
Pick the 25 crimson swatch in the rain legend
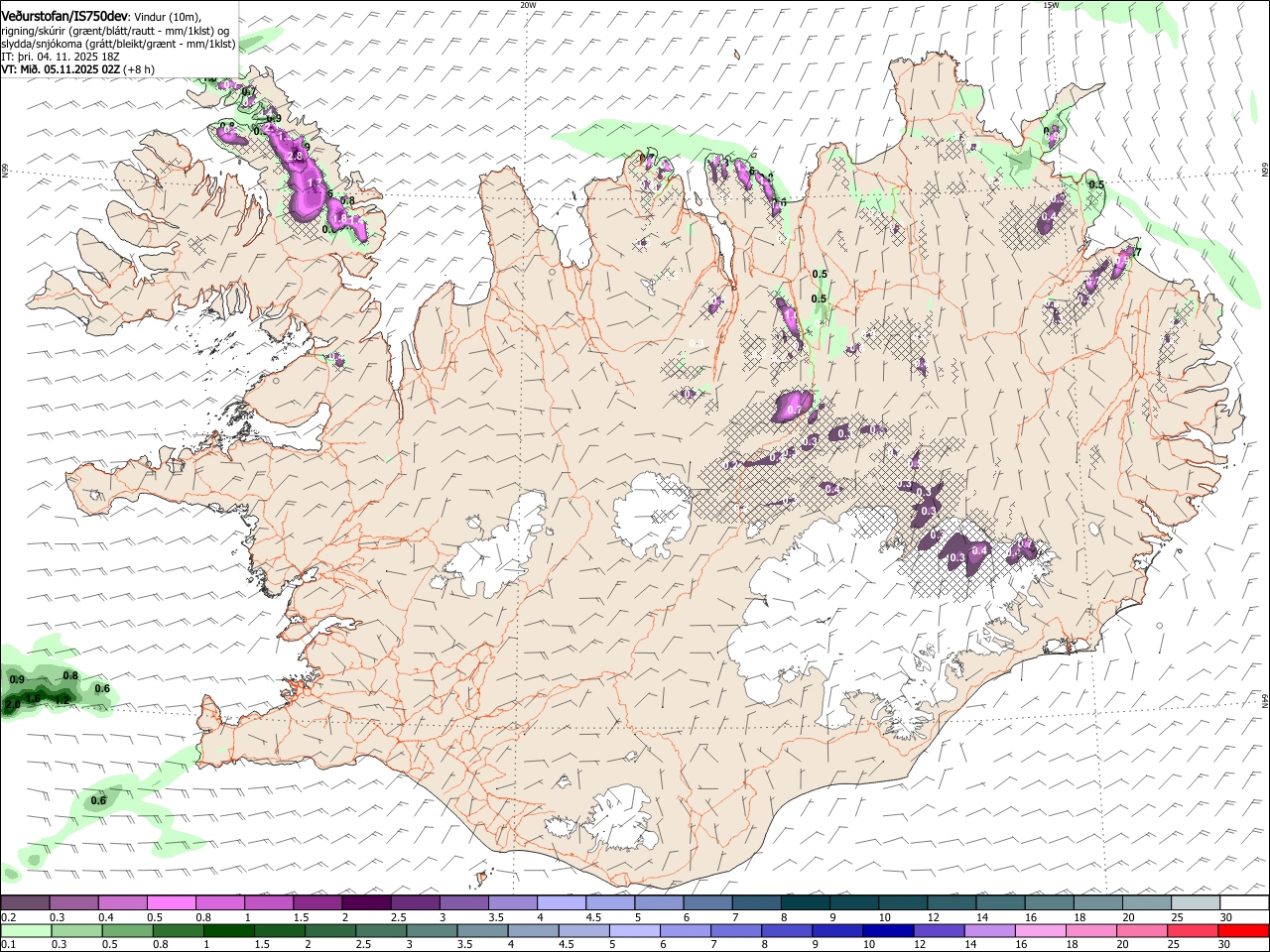click(x=1192, y=931)
